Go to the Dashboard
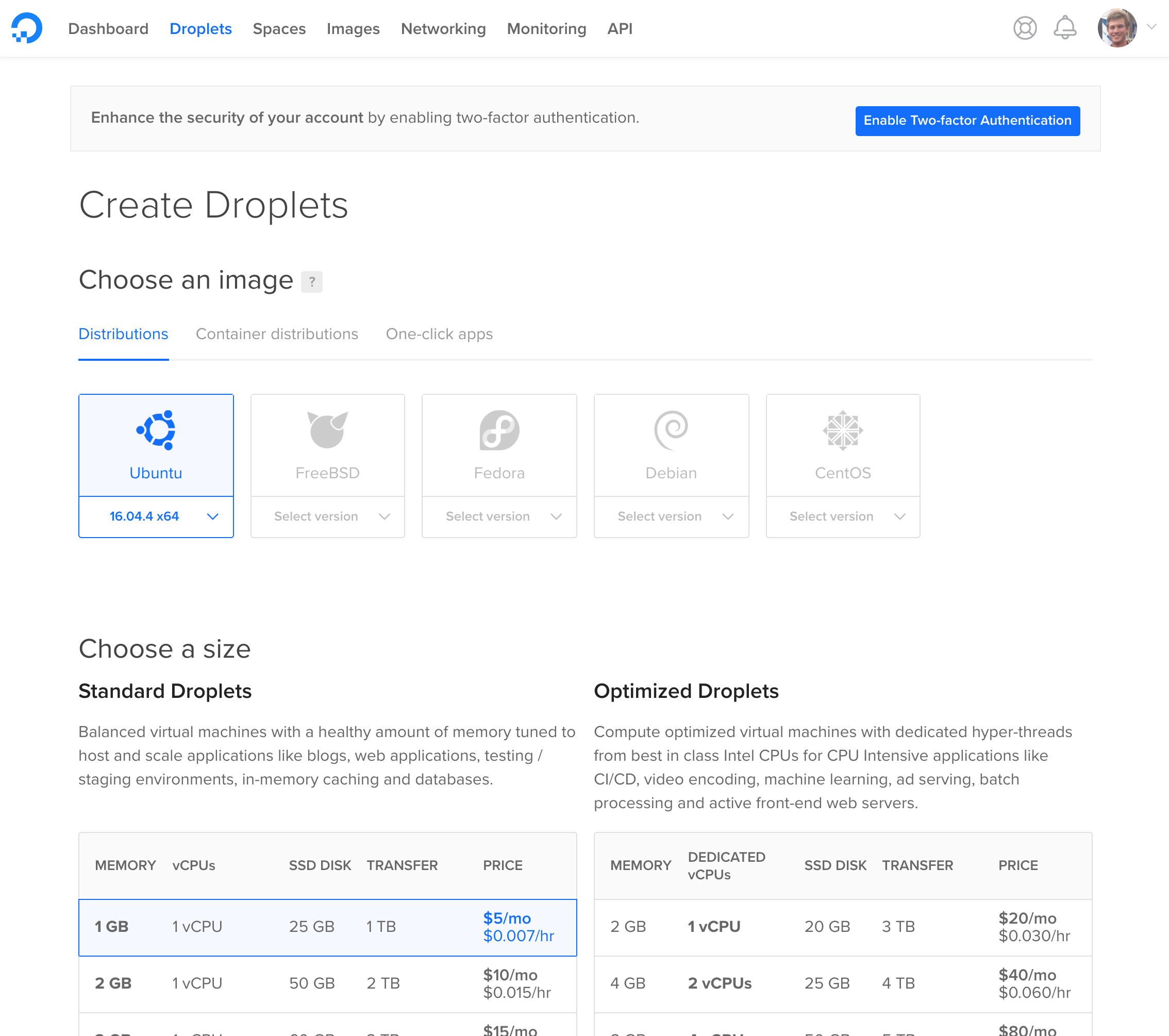 pos(108,28)
